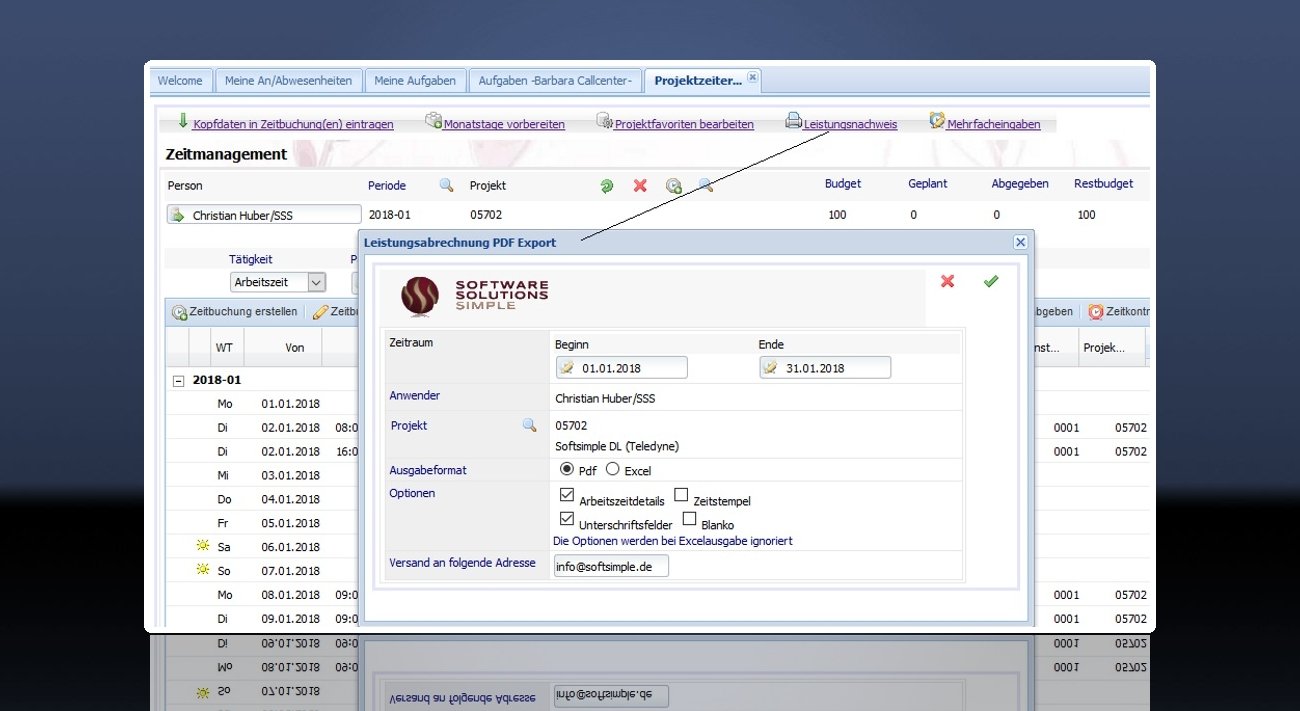Open the Projekt search magnifier in the dialog

pyautogui.click(x=530, y=425)
